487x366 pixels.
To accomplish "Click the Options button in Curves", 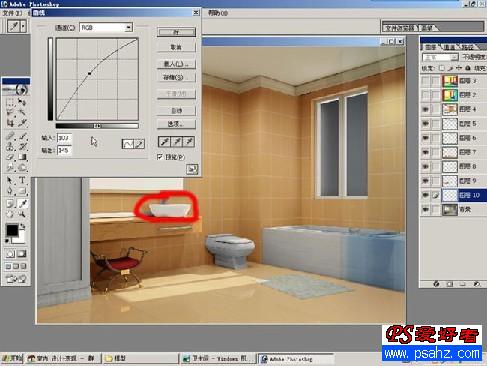I will click(176, 124).
